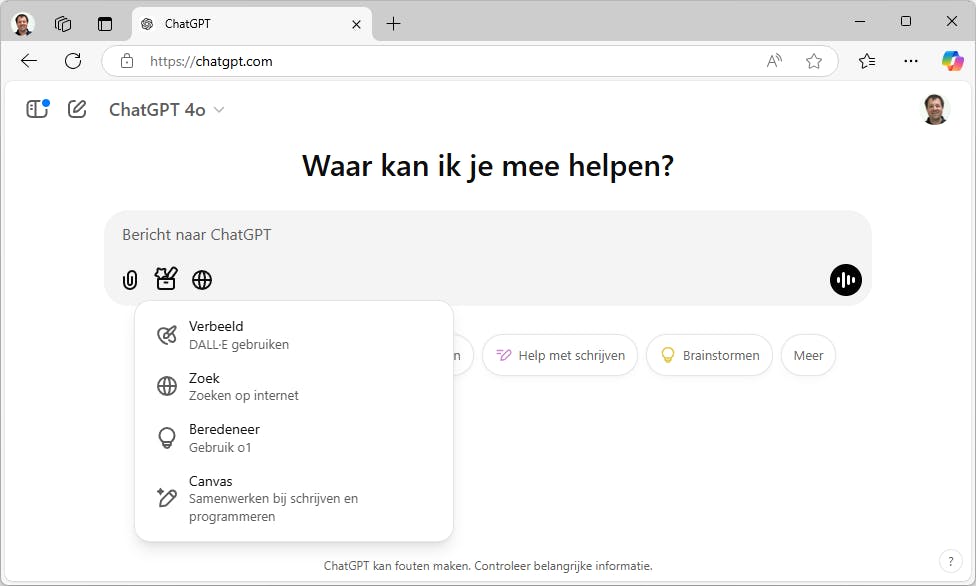Start a new chat with pencil icon

tap(77, 109)
